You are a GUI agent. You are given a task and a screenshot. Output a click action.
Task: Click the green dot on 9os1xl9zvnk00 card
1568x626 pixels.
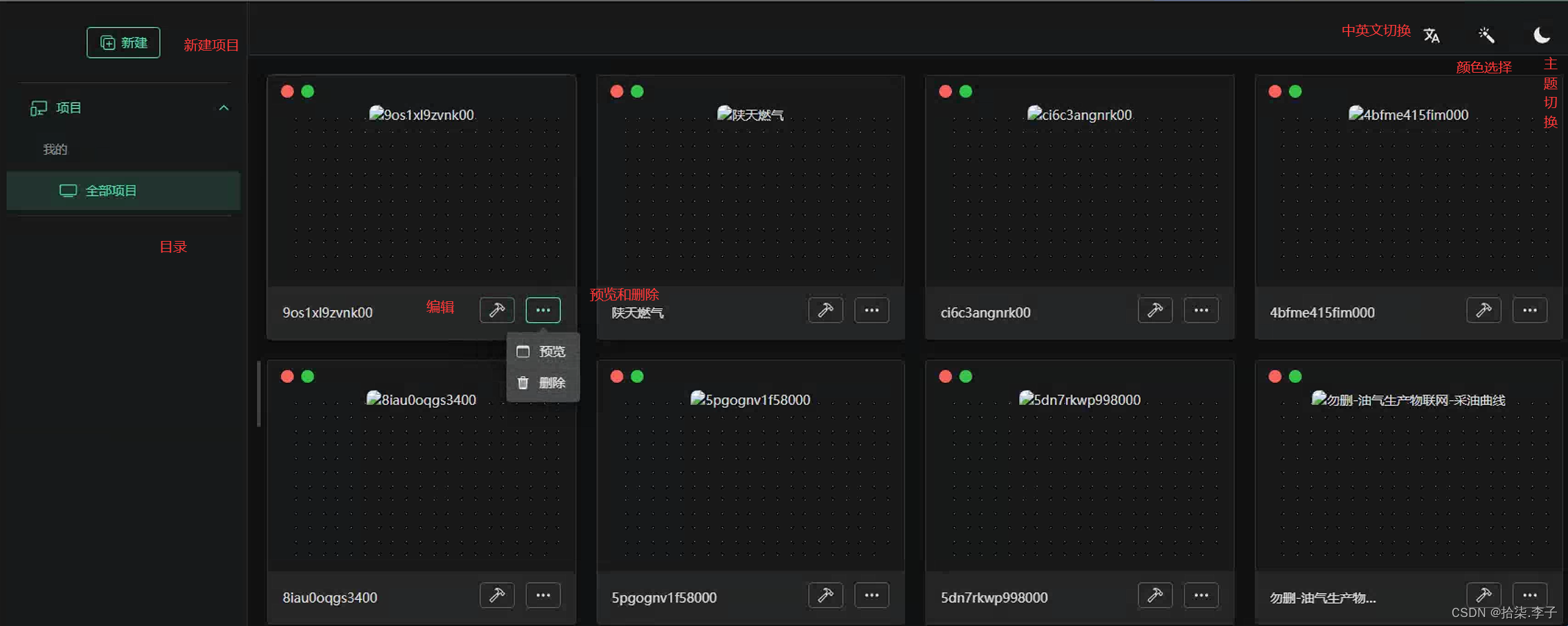(x=308, y=91)
